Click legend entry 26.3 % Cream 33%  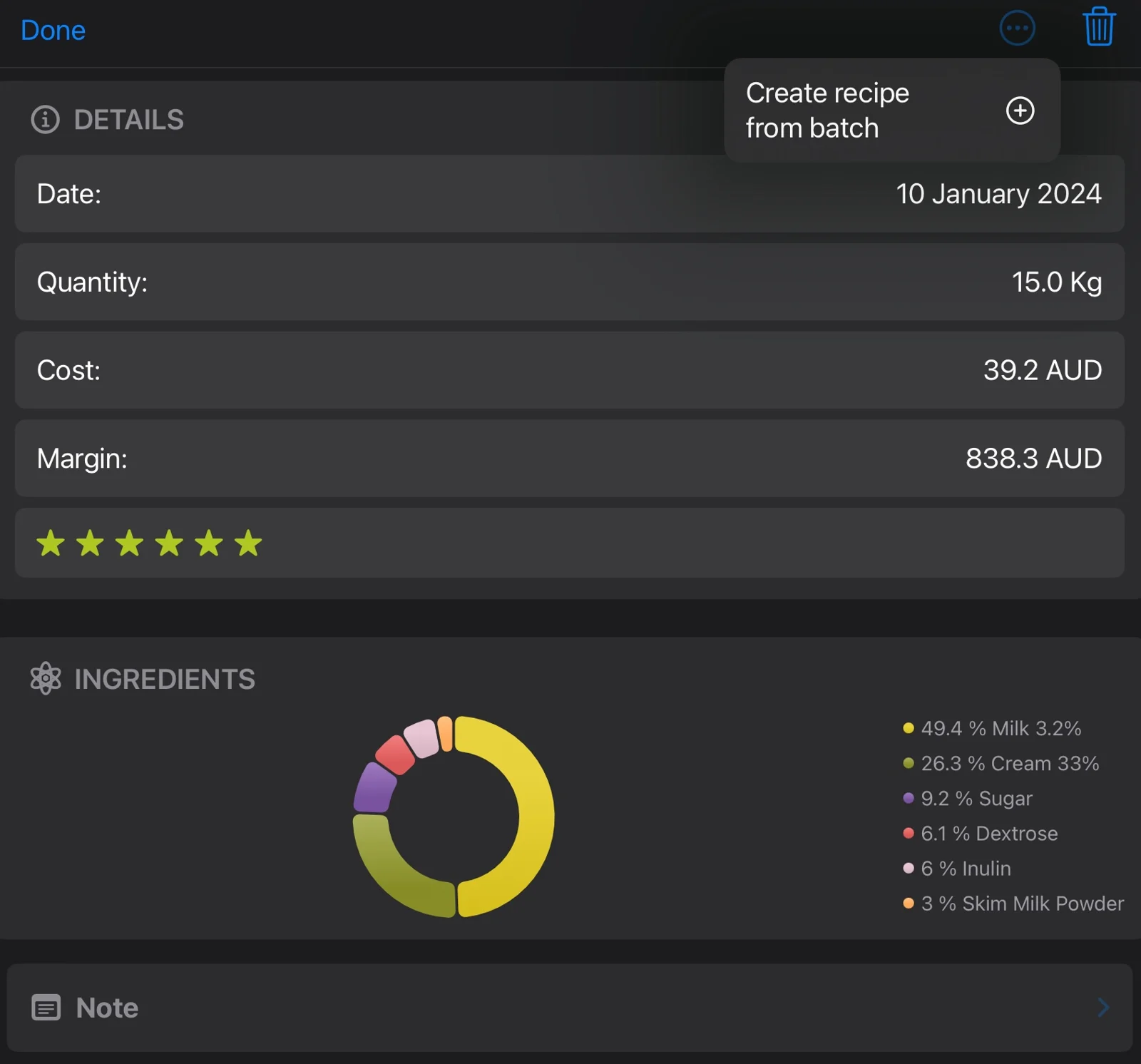tap(1001, 763)
